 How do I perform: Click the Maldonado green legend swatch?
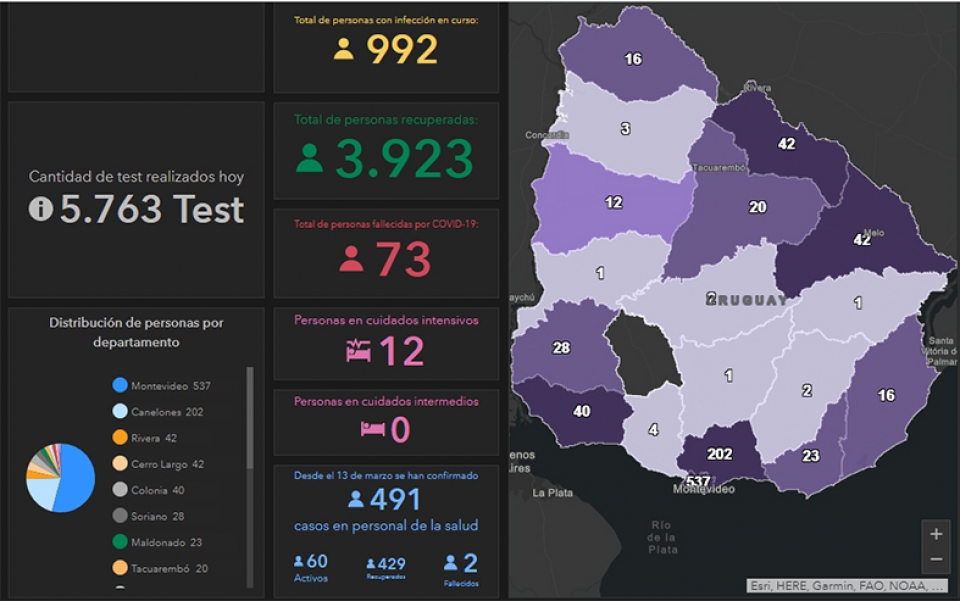120,542
